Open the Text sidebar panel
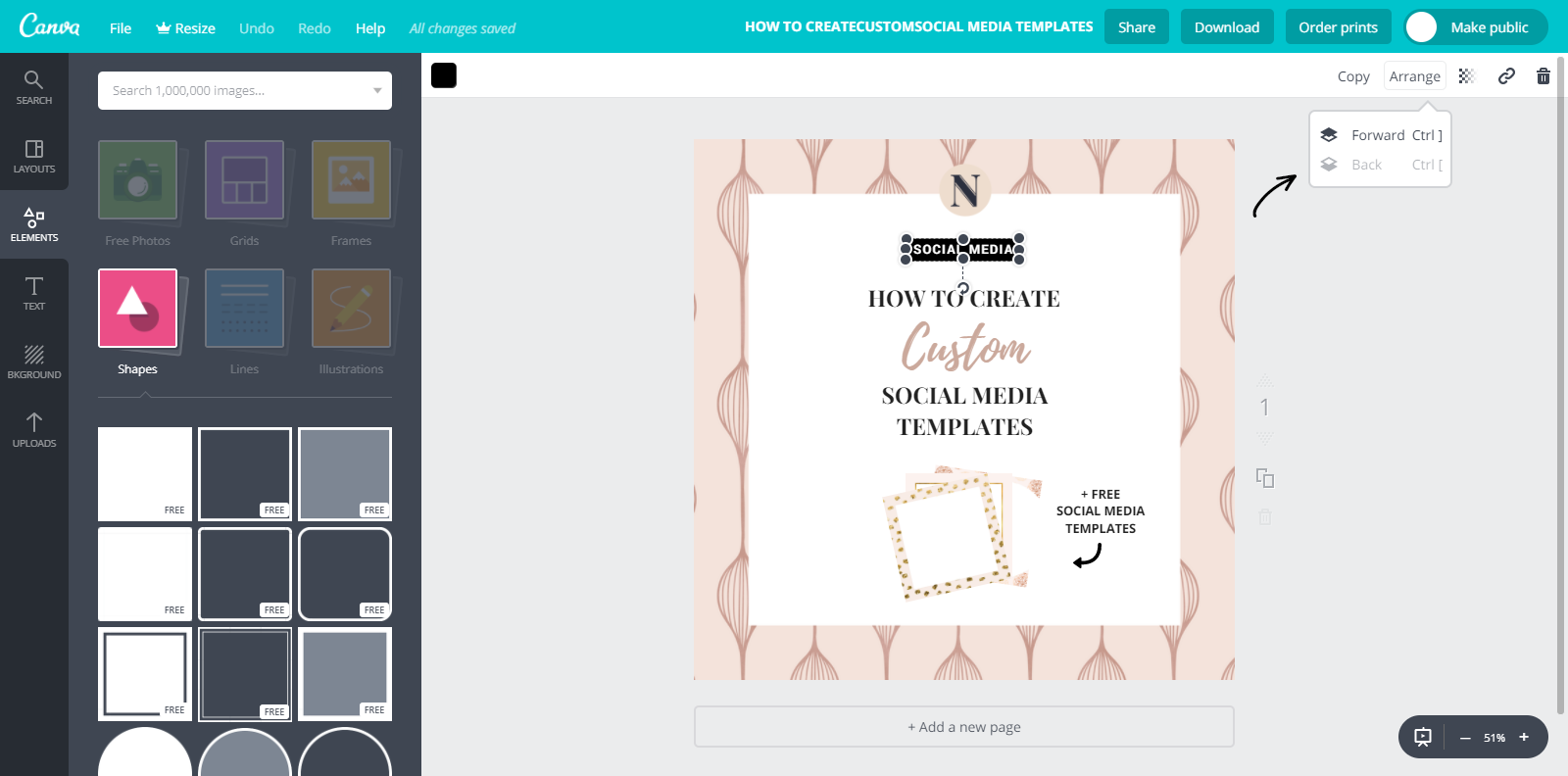 34,293
